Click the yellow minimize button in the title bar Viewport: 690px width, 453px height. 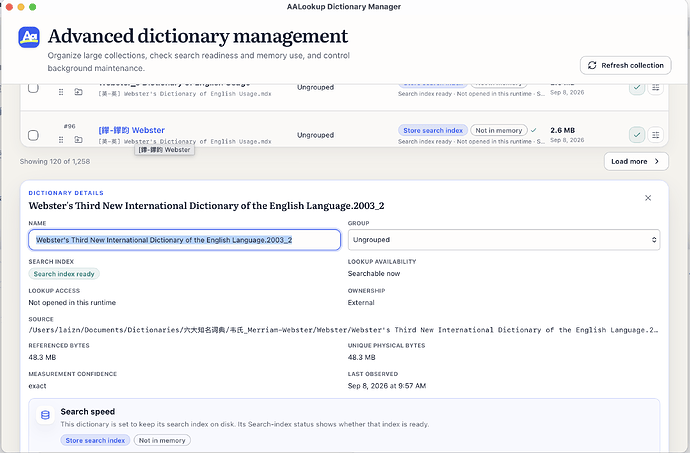pos(21,7)
